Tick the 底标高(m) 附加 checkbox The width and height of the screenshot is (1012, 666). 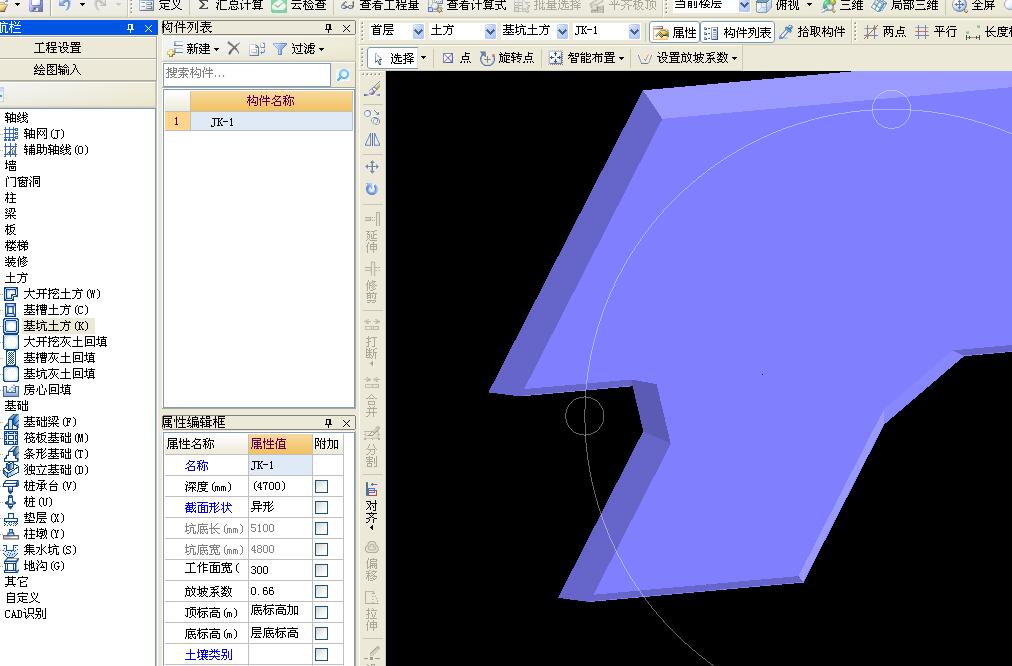(x=321, y=633)
